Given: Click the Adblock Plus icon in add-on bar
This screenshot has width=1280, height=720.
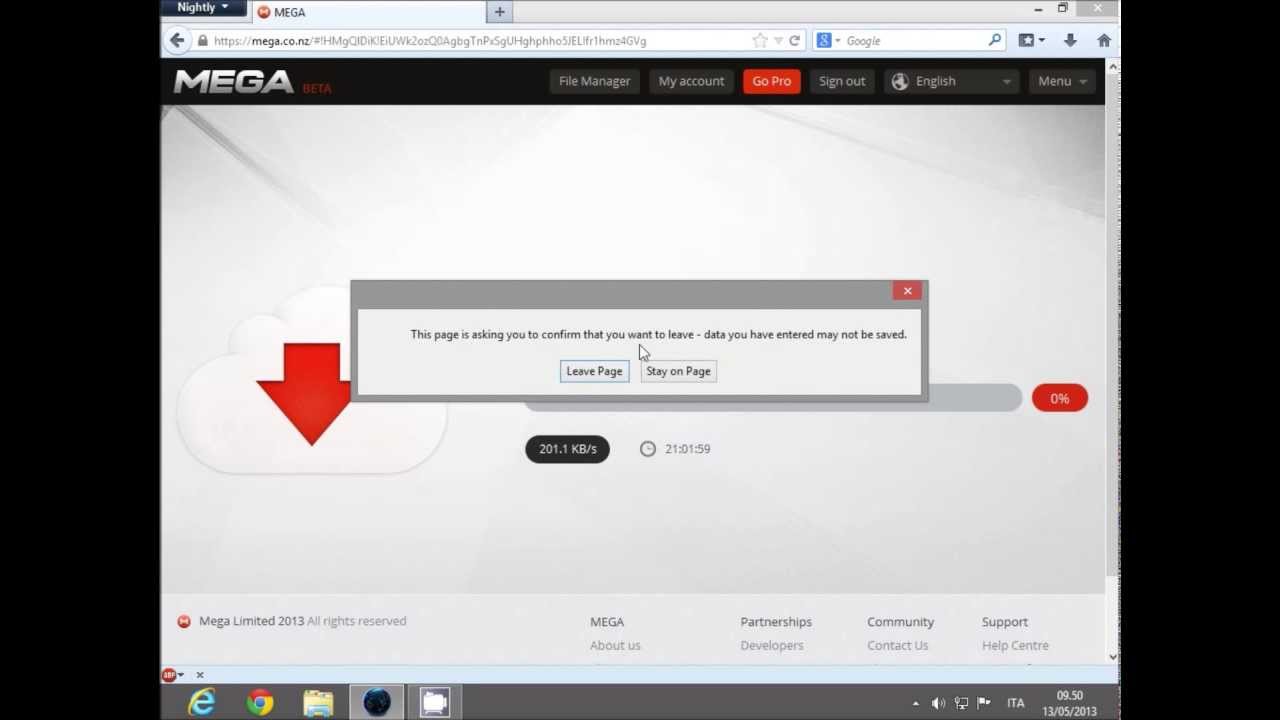Looking at the screenshot, I should coord(169,675).
